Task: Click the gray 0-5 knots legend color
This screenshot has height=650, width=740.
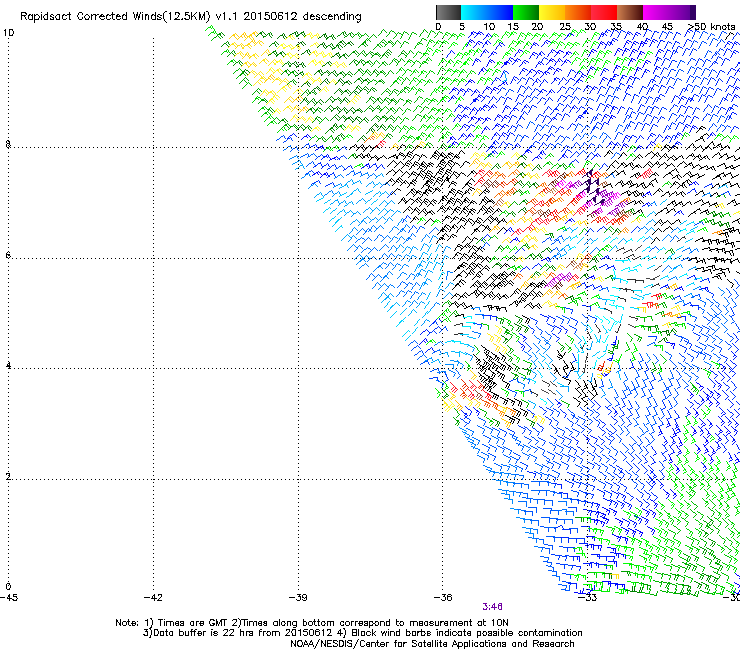Action: point(448,12)
